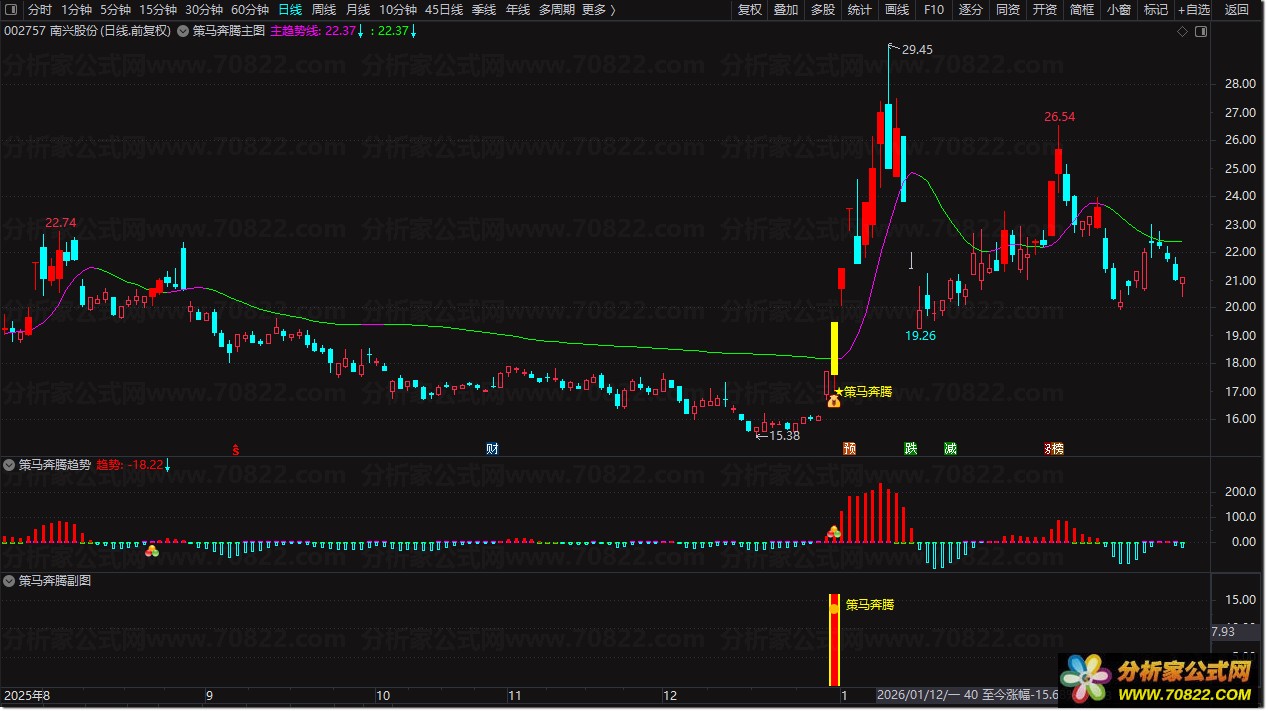The width and height of the screenshot is (1268, 711).
Task: Click the cyan down arrow after green 22.37 value
Action: tap(413, 31)
